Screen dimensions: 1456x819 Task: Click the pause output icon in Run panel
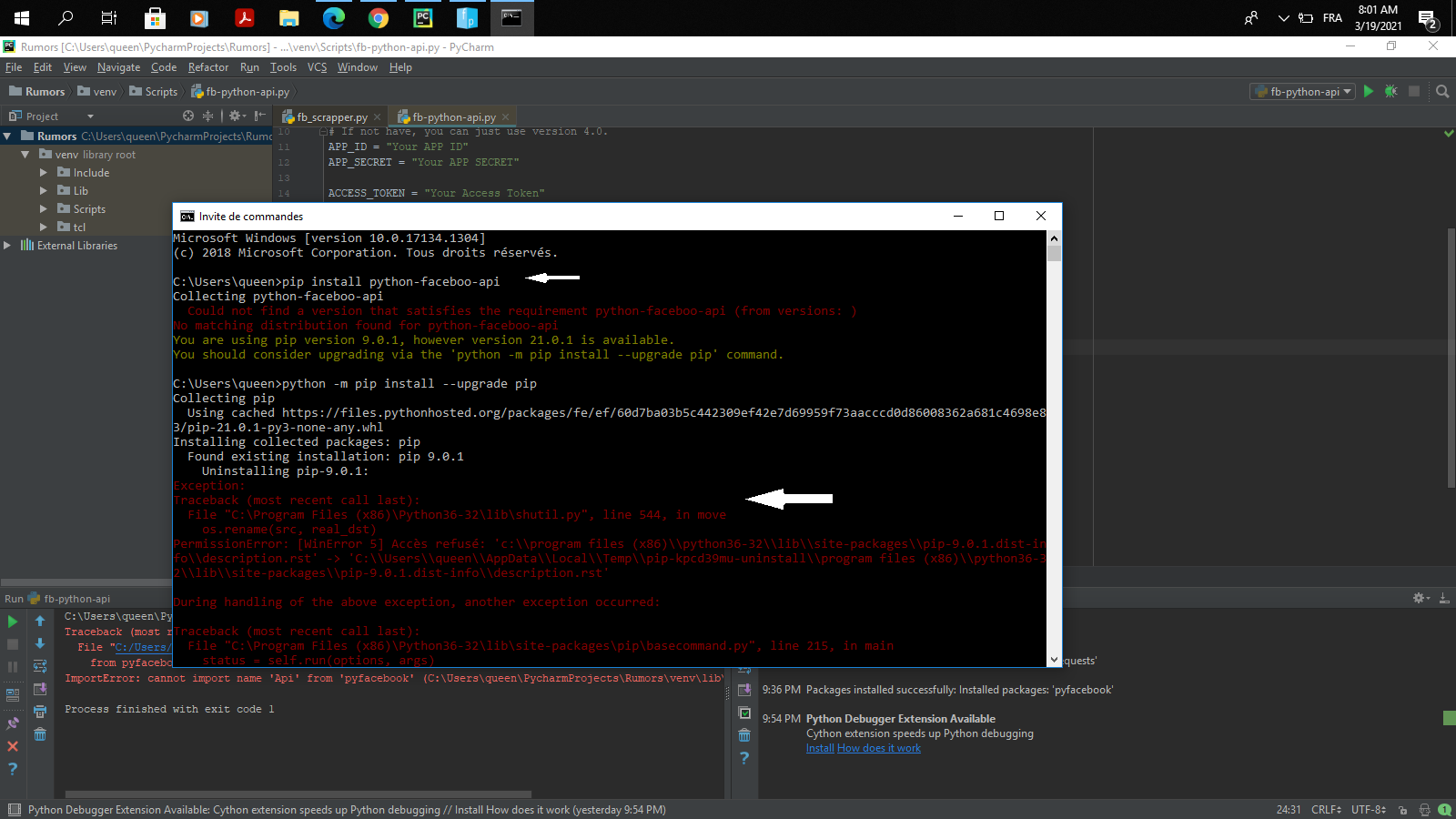pyautogui.click(x=13, y=667)
